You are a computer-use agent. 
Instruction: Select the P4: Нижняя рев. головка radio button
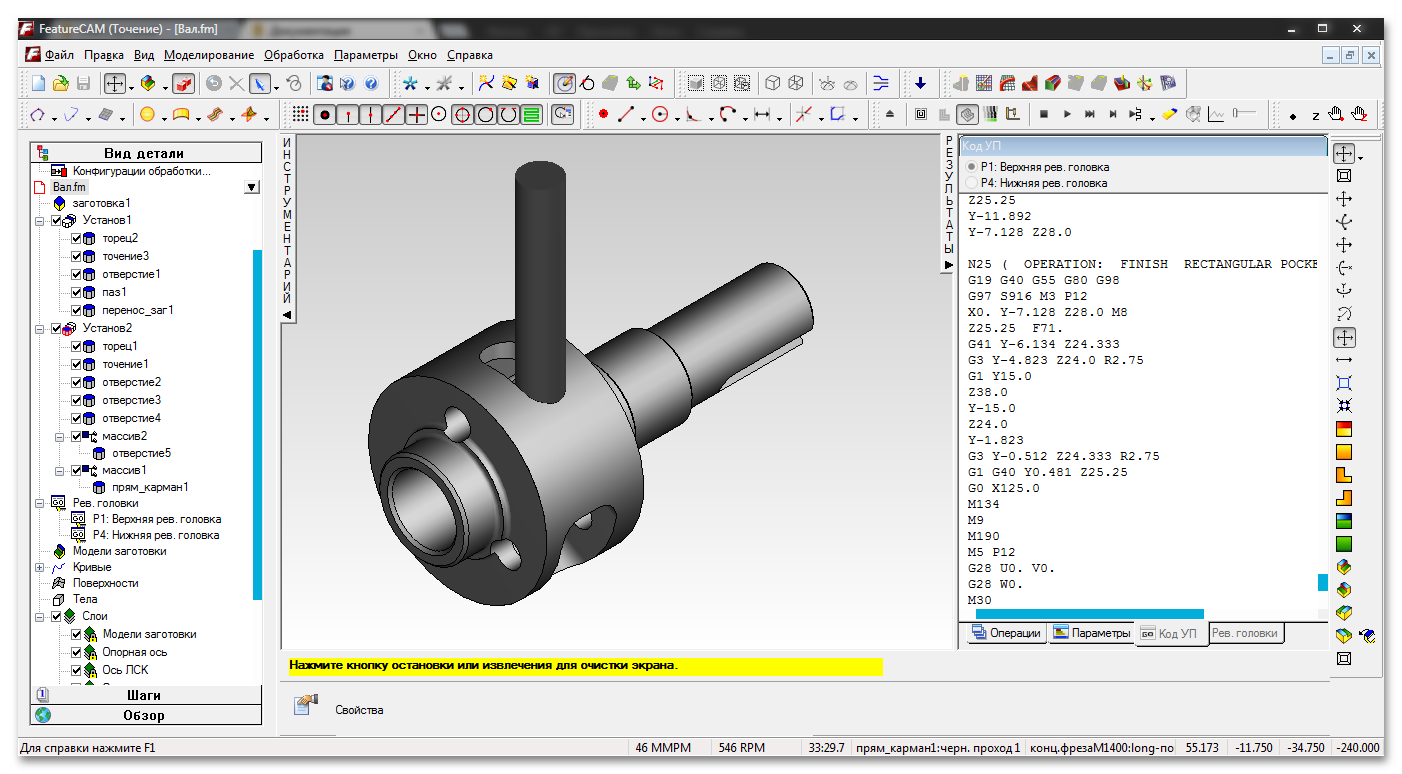[x=972, y=183]
